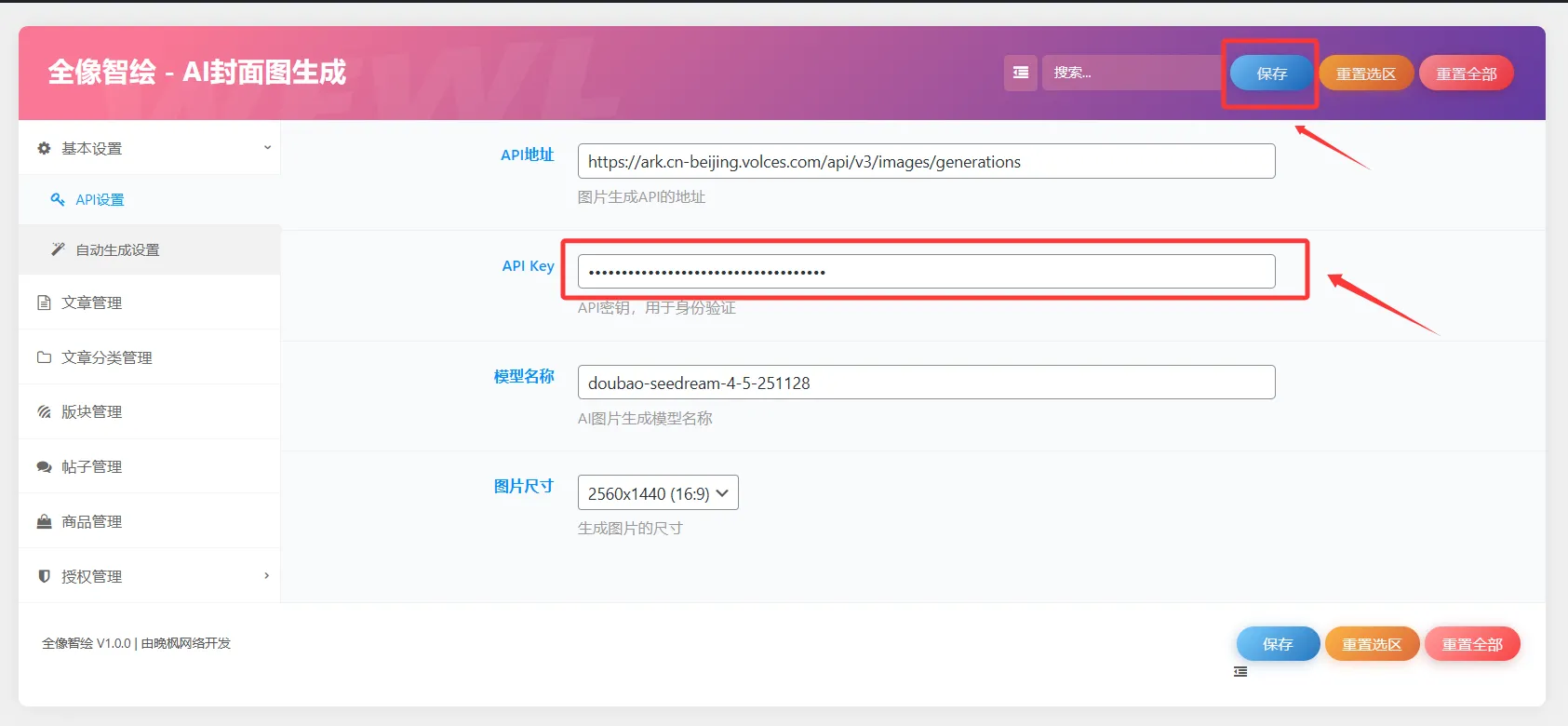
Task: Click the 模型名称 field label
Action: pos(524,376)
